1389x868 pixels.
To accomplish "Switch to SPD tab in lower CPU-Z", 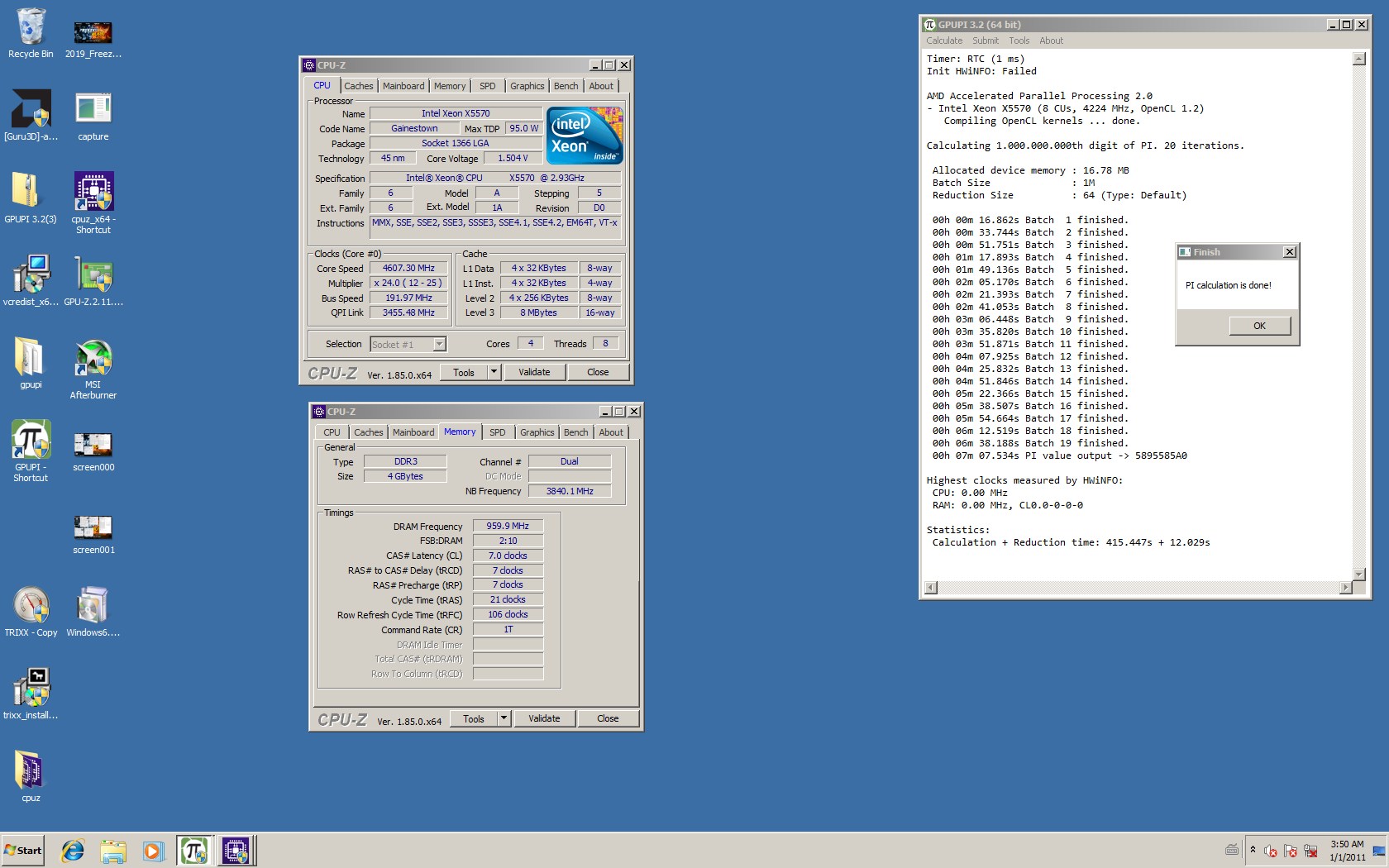I will coord(498,432).
